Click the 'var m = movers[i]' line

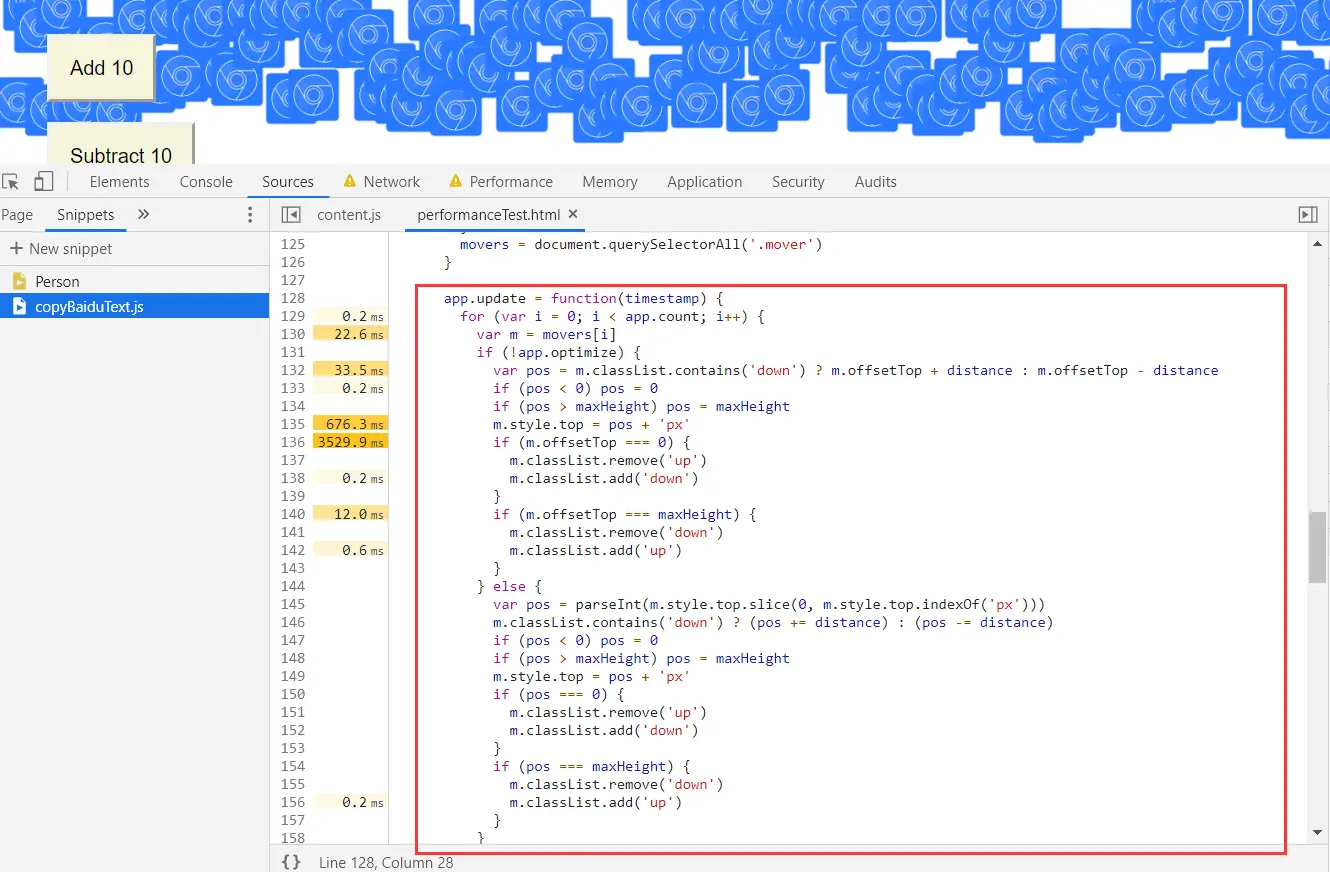tap(546, 334)
